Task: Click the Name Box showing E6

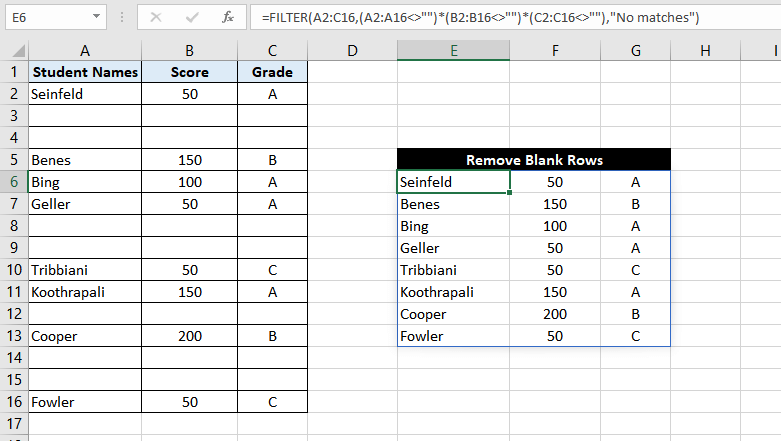Action: (x=49, y=17)
